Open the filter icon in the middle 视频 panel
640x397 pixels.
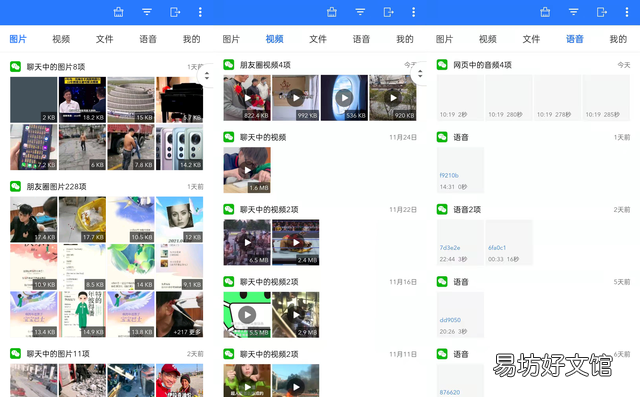coord(360,12)
